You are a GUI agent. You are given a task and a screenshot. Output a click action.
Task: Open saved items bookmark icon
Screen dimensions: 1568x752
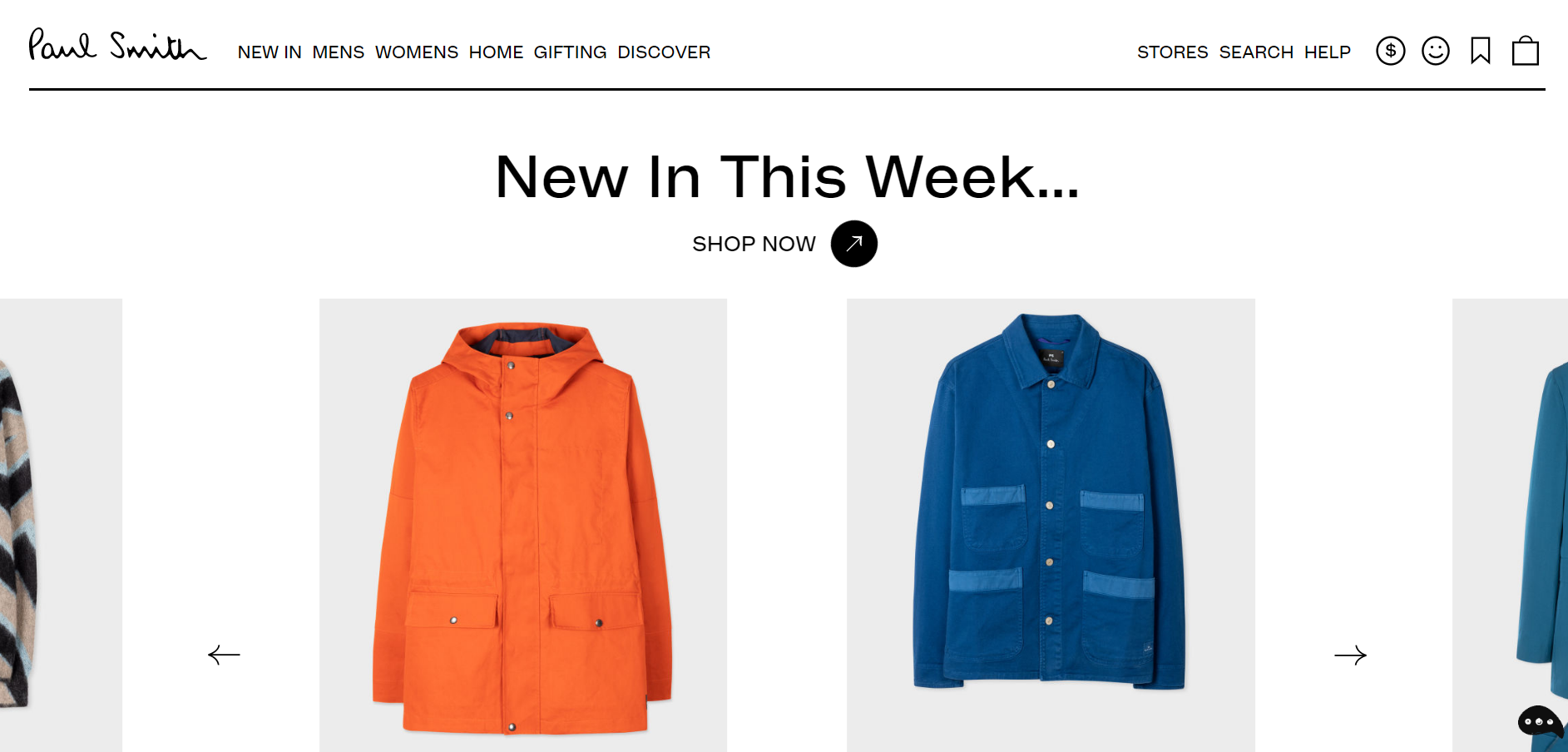point(1480,51)
